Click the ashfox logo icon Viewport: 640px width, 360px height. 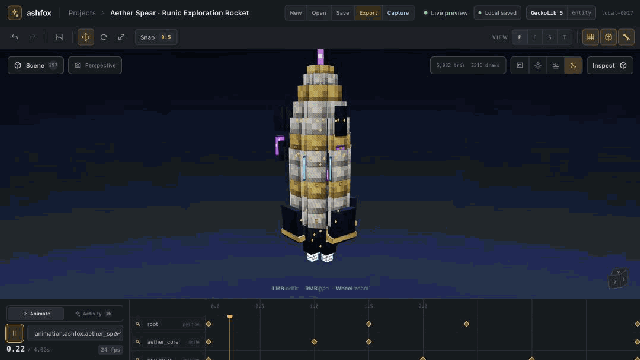(15, 13)
